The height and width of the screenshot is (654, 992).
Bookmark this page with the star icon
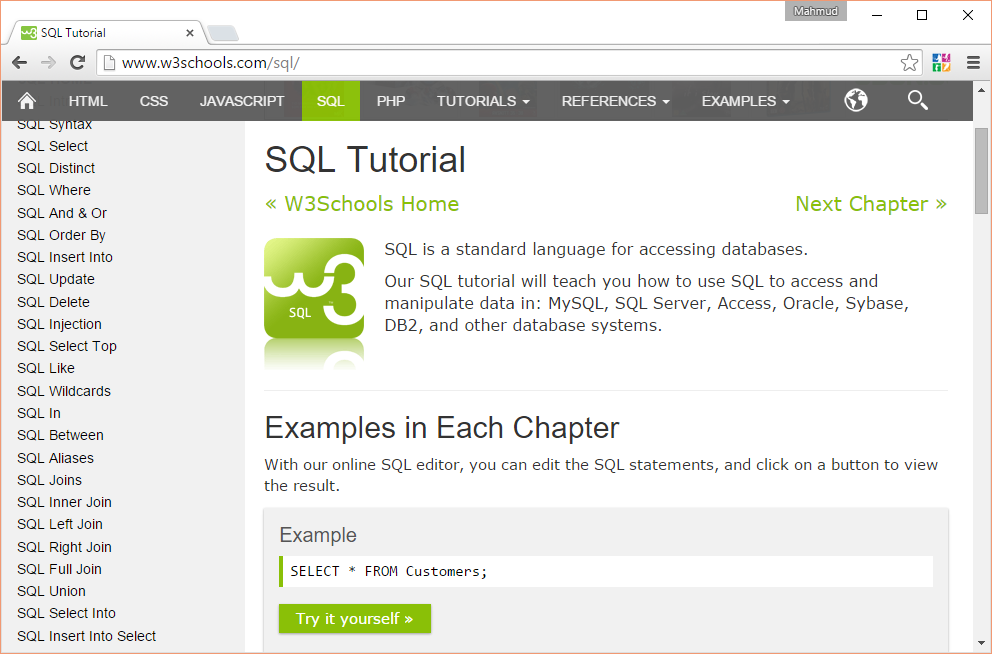(909, 63)
